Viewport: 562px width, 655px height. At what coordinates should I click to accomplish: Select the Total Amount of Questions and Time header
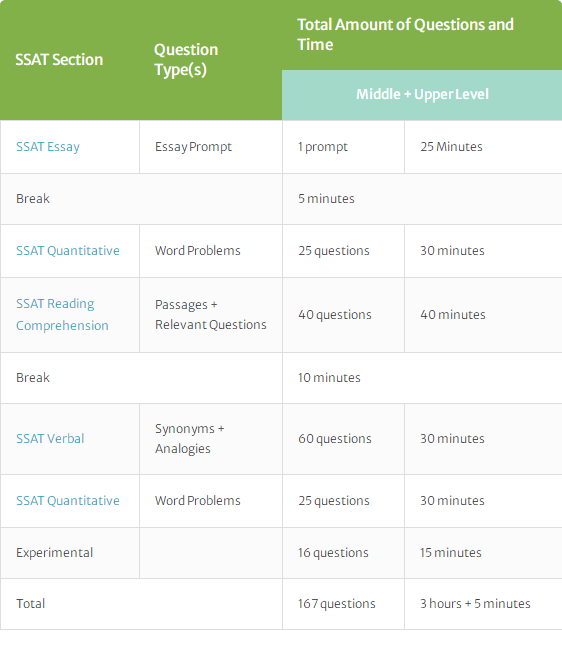click(x=405, y=35)
